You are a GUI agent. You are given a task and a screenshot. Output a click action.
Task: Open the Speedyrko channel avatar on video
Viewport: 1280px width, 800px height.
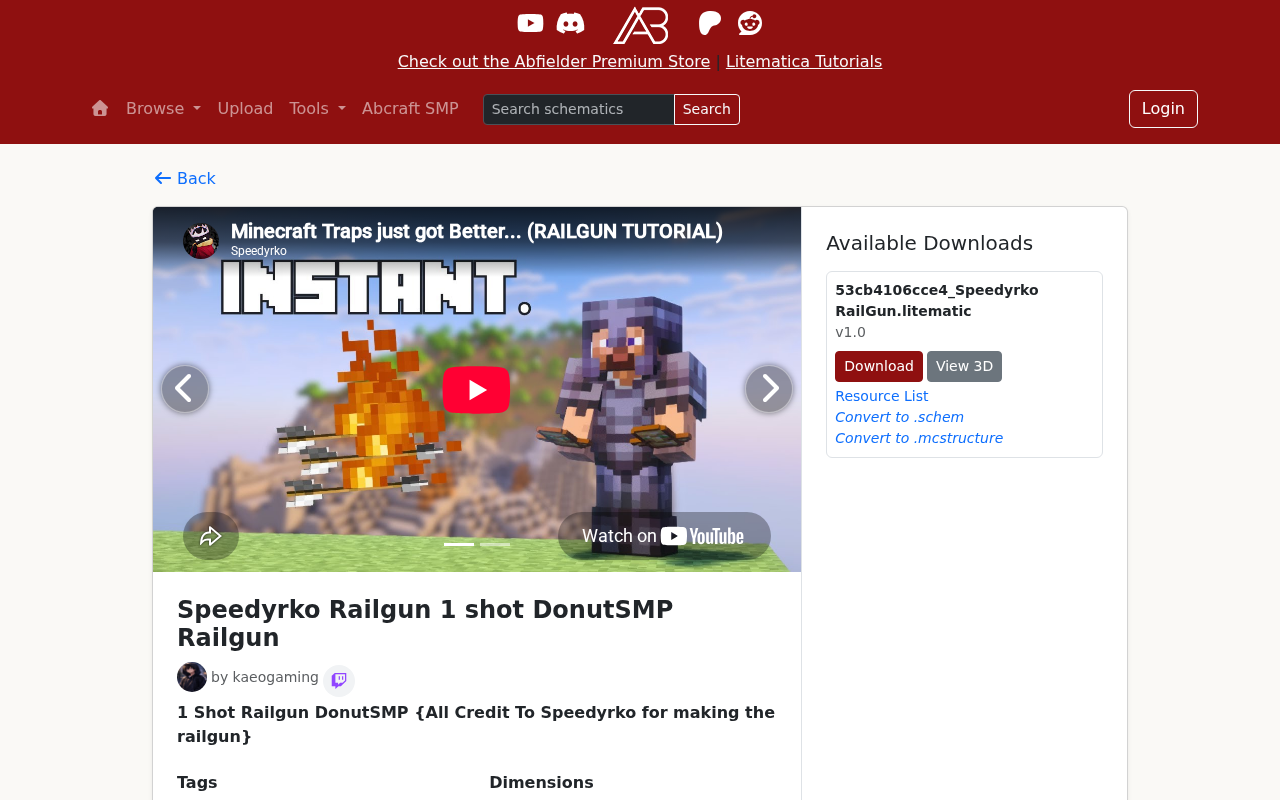[201, 241]
